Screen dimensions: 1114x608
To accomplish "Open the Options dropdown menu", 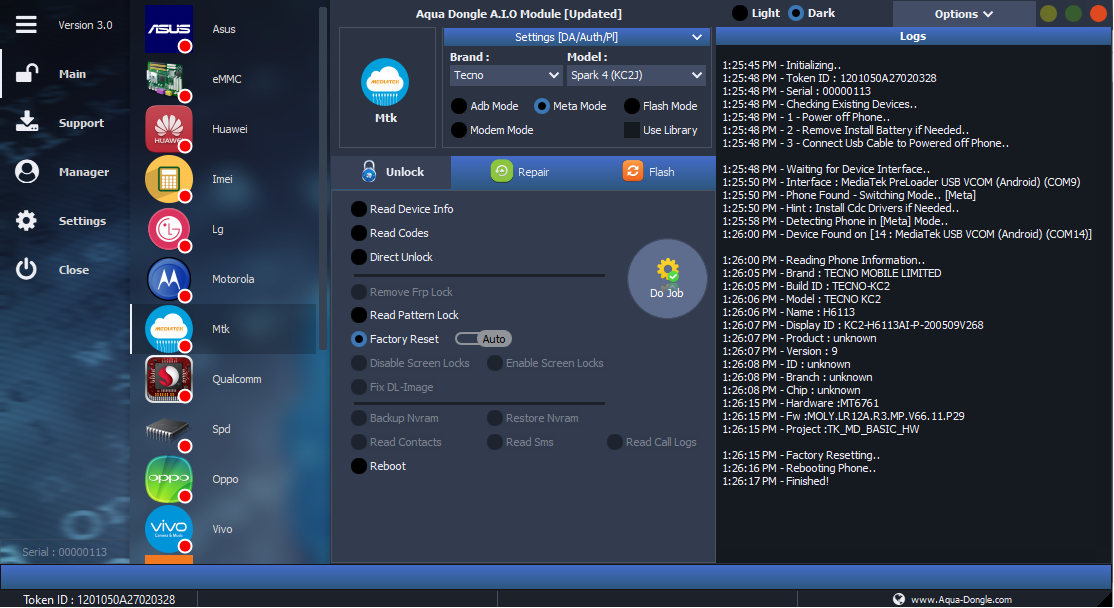I will point(963,13).
